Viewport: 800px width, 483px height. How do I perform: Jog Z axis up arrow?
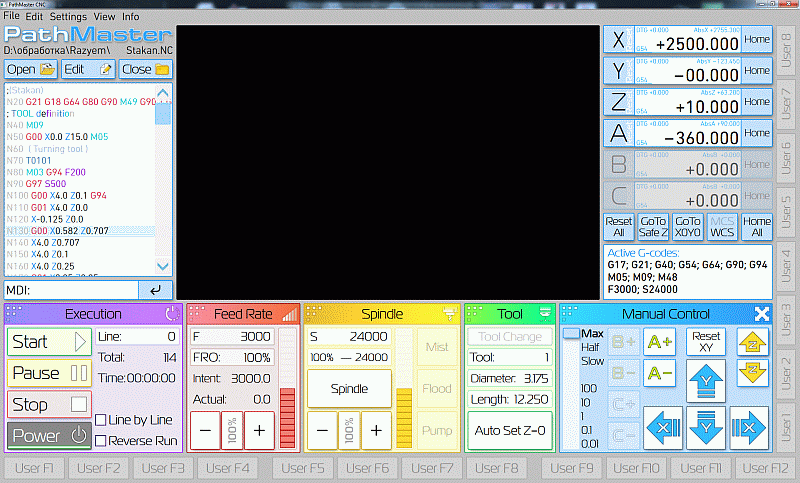pos(753,342)
